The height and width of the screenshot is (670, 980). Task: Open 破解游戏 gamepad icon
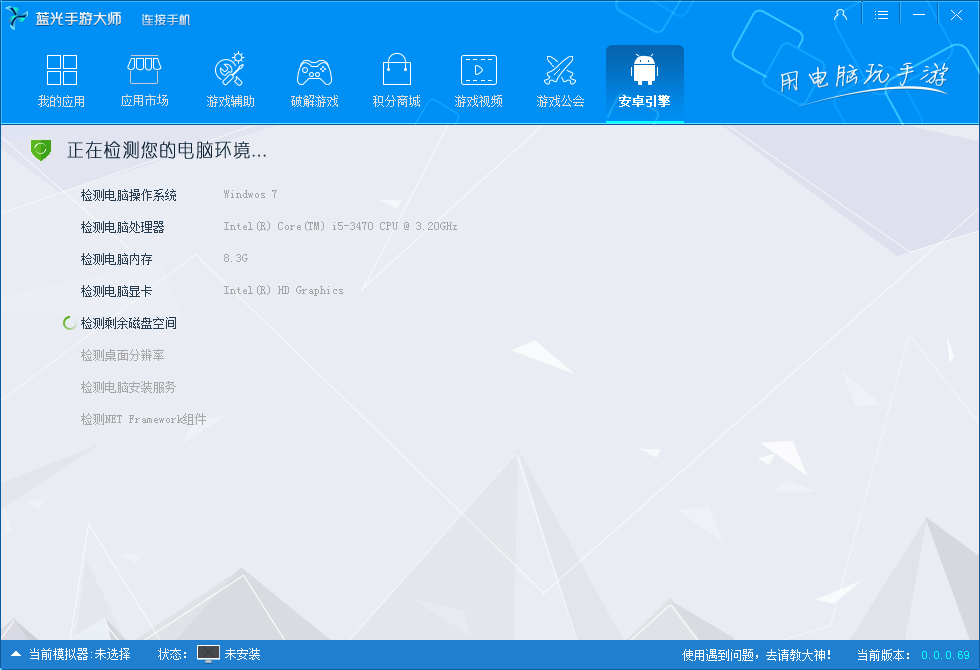coord(314,82)
